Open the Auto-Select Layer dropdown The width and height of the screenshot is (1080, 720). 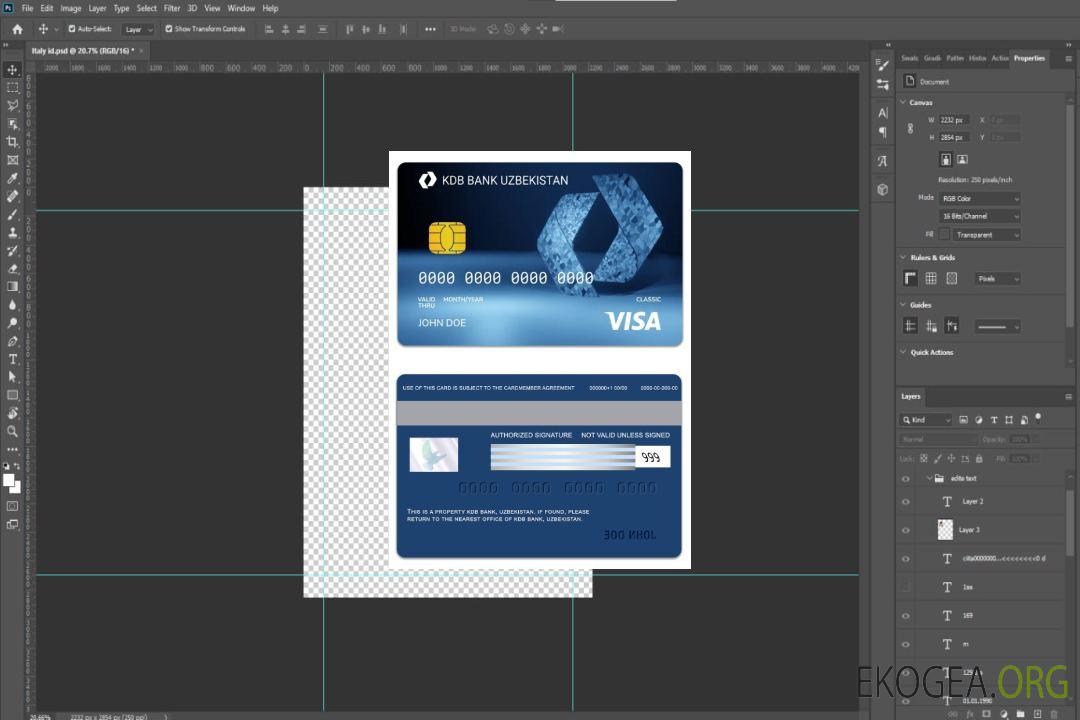pyautogui.click(x=138, y=30)
